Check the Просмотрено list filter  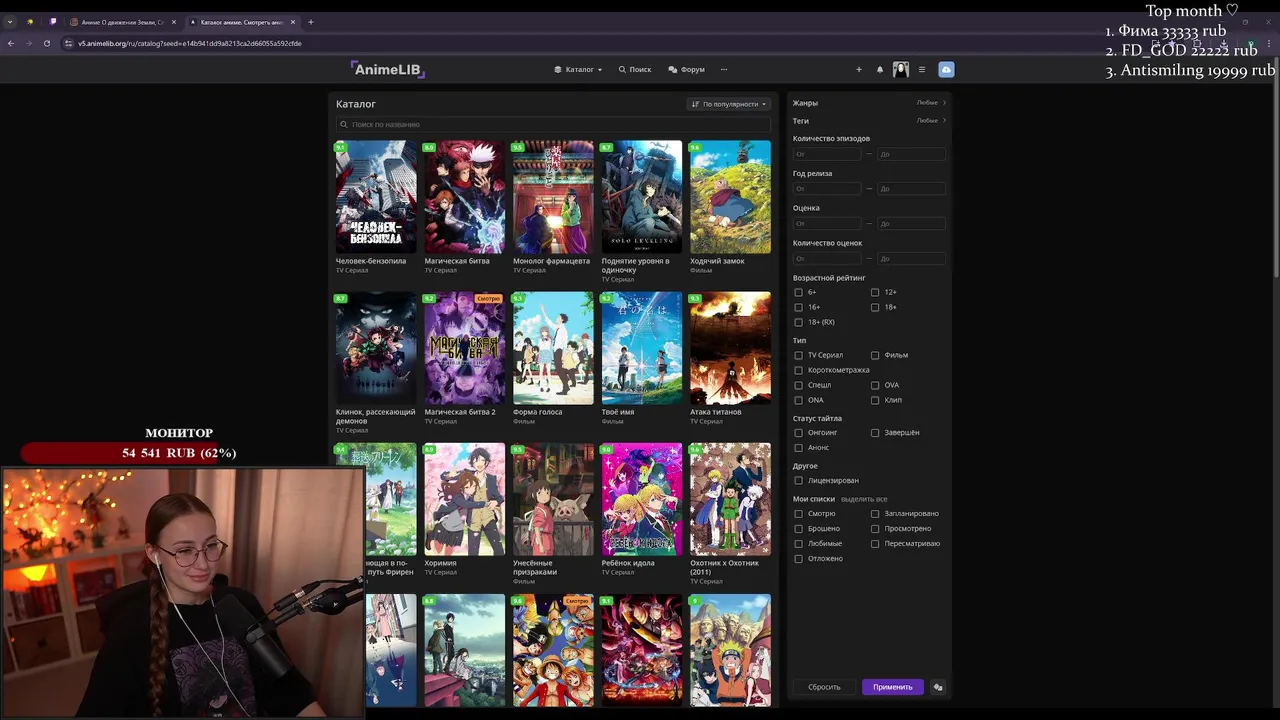click(875, 529)
